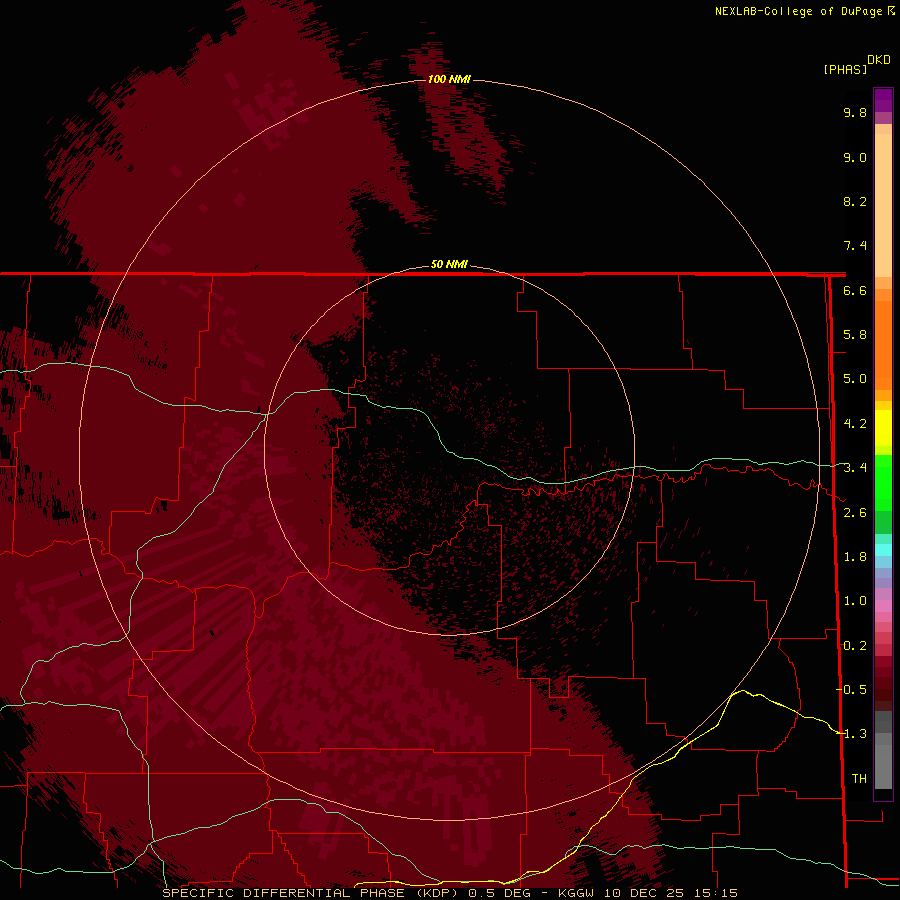Pick the green segment of the color bar

click(x=883, y=482)
